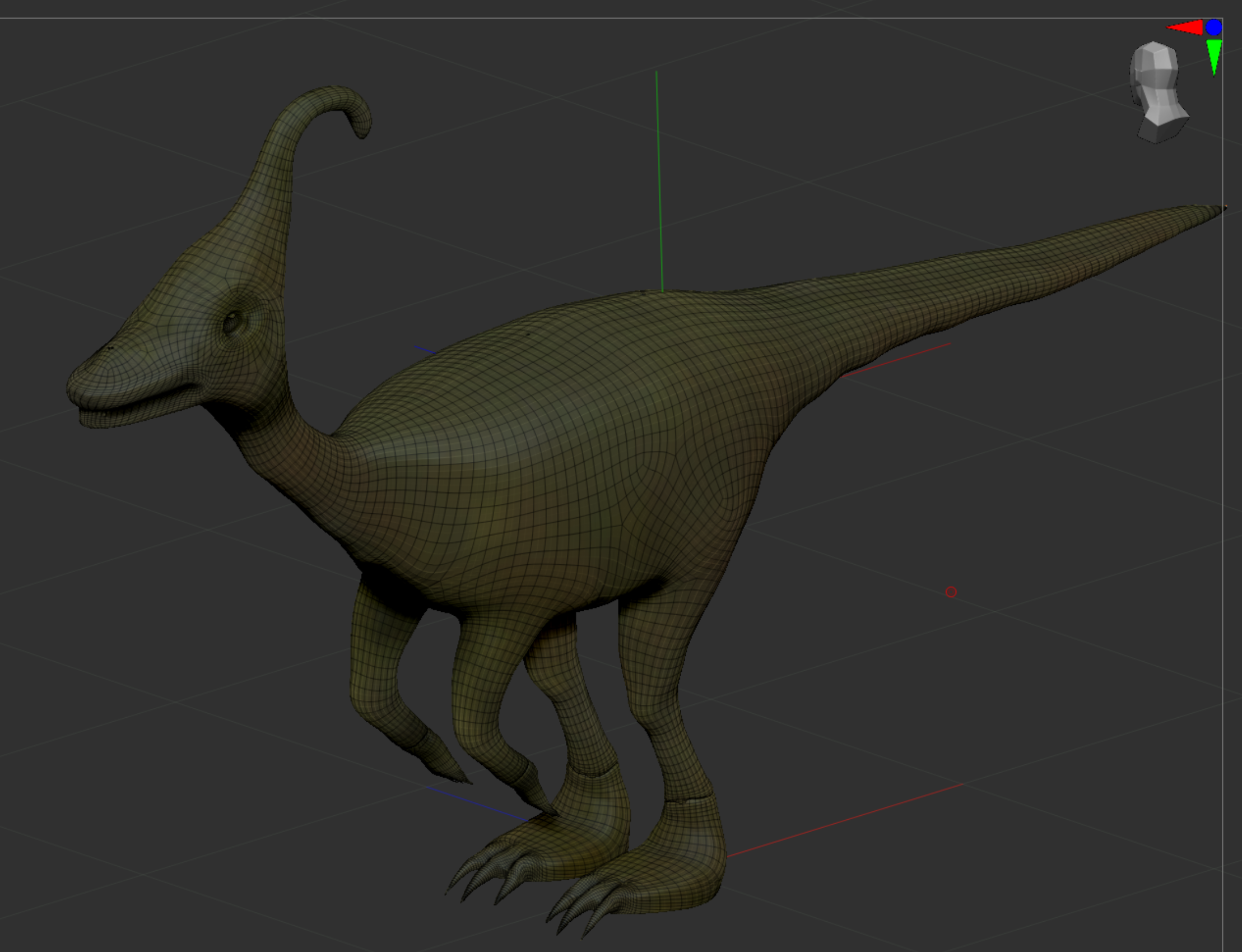Viewport: 1242px width, 952px height.
Task: Click the green vertical axis line above the back
Action: click(x=659, y=182)
